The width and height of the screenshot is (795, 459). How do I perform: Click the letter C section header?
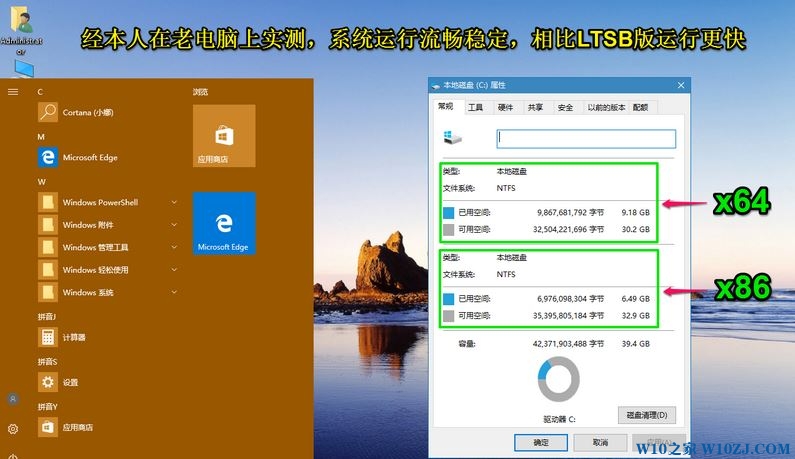(x=40, y=92)
